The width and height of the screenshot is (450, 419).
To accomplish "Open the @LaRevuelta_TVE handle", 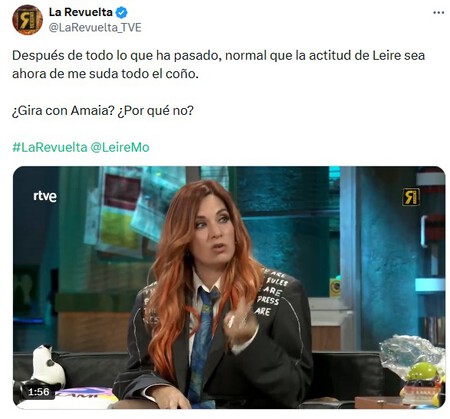I will pyautogui.click(x=95, y=27).
